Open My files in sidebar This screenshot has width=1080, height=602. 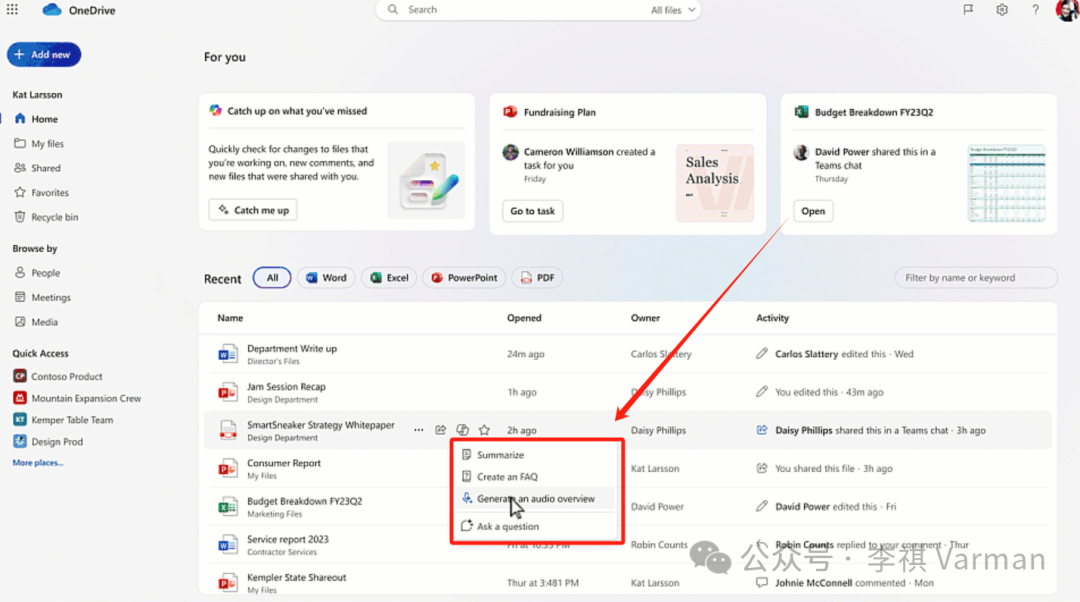(x=39, y=143)
